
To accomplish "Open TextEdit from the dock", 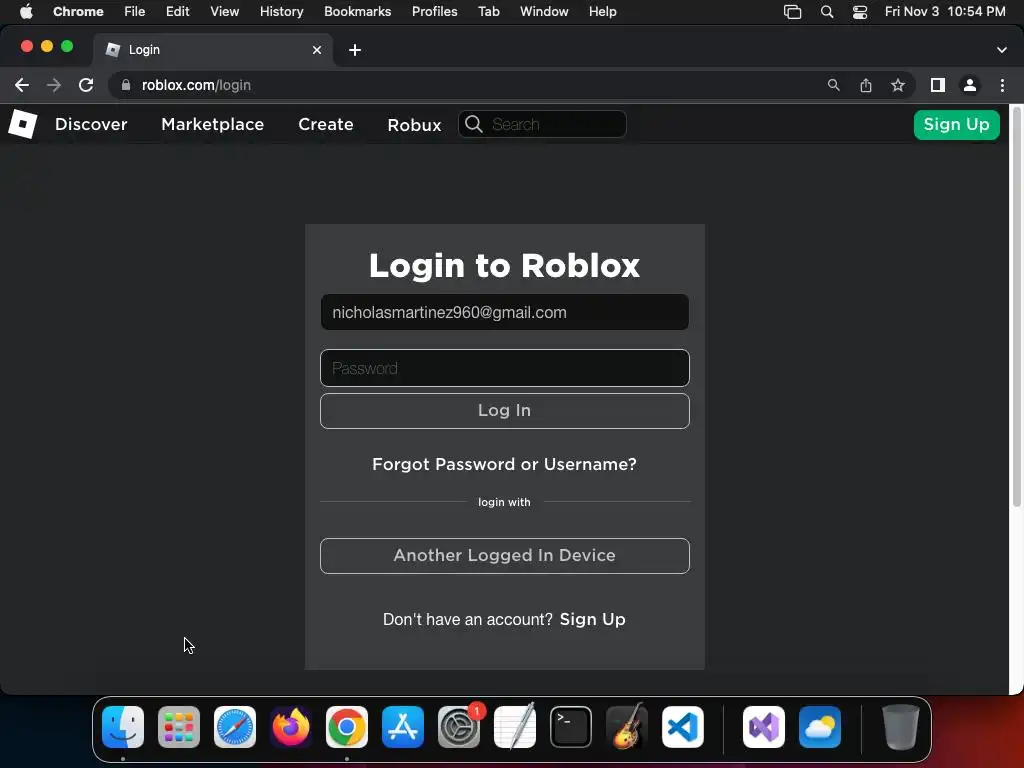I will 515,727.
